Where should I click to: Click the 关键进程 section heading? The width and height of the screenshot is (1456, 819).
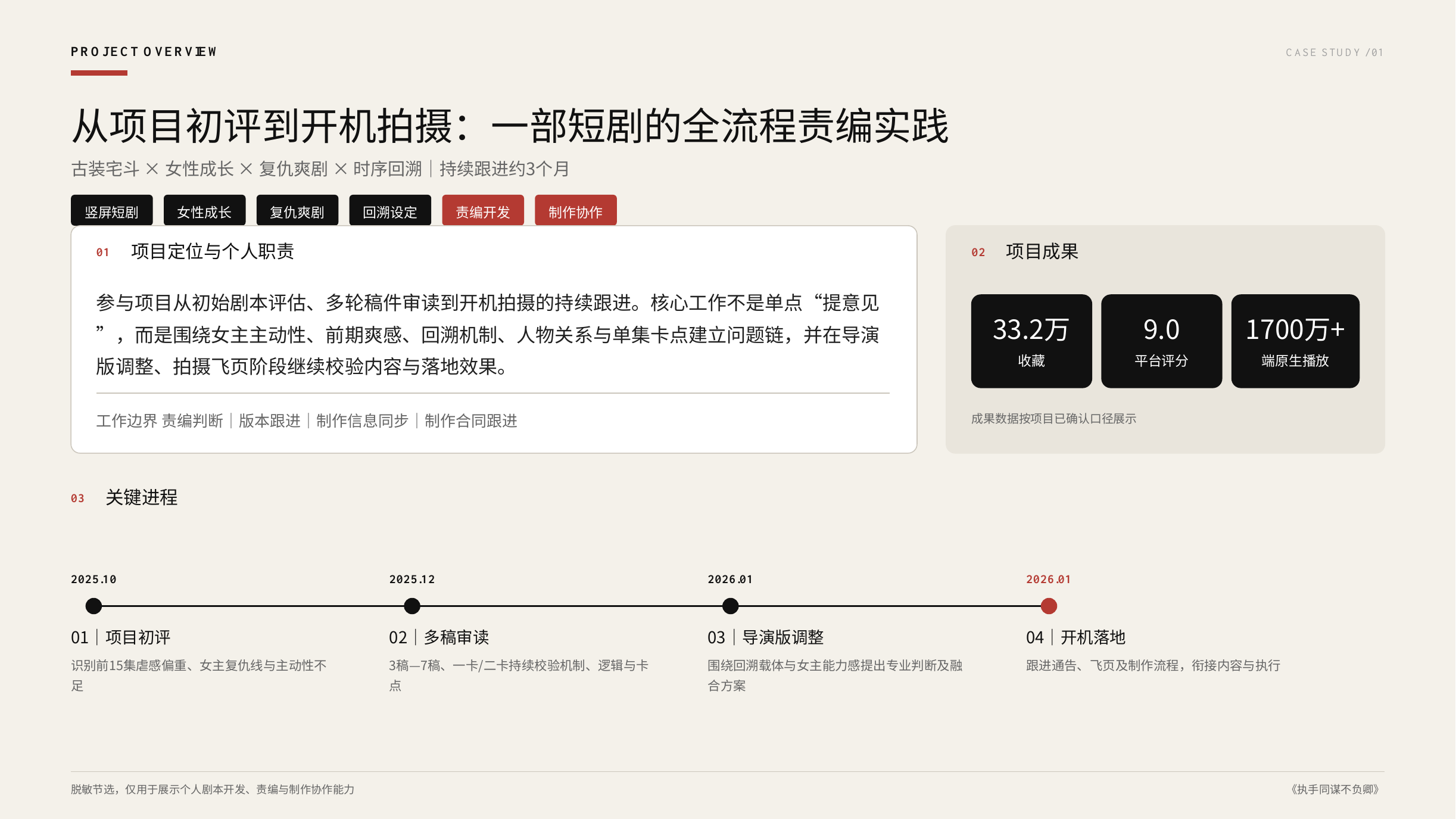142,497
